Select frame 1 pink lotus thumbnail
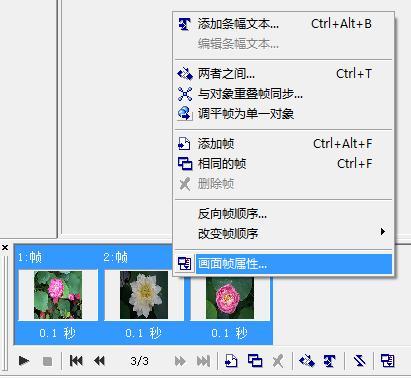The image size is (411, 378). 58,295
